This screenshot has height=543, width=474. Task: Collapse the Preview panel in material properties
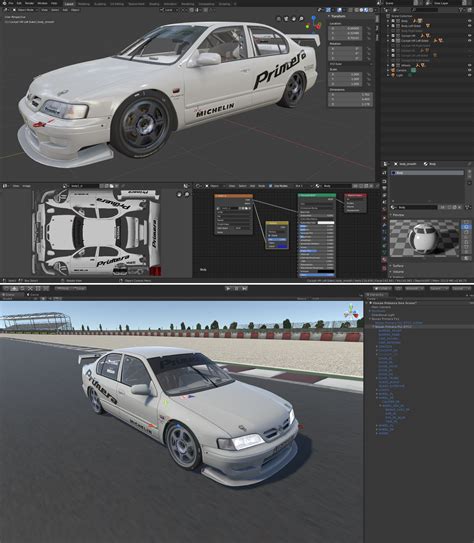point(398,215)
